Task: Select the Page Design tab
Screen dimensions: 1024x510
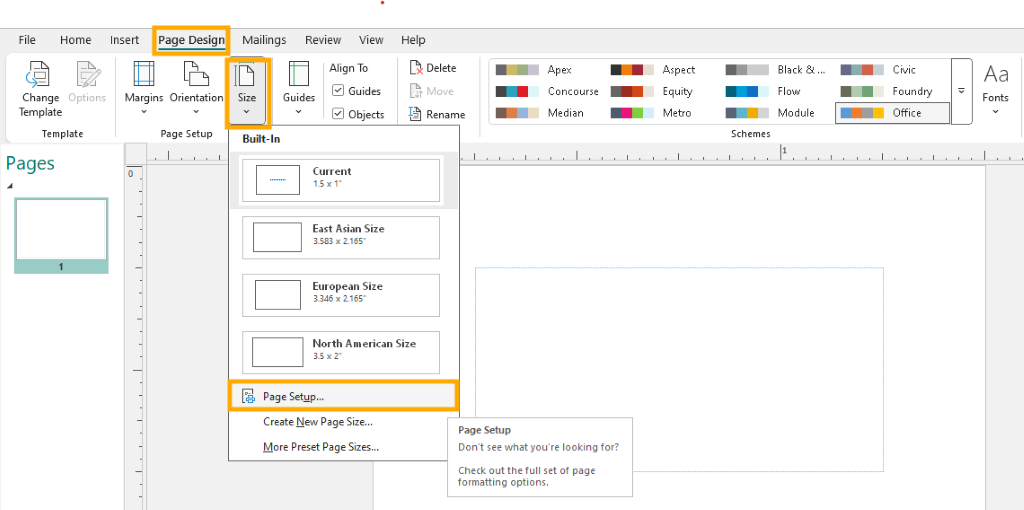Action: pyautogui.click(x=191, y=40)
